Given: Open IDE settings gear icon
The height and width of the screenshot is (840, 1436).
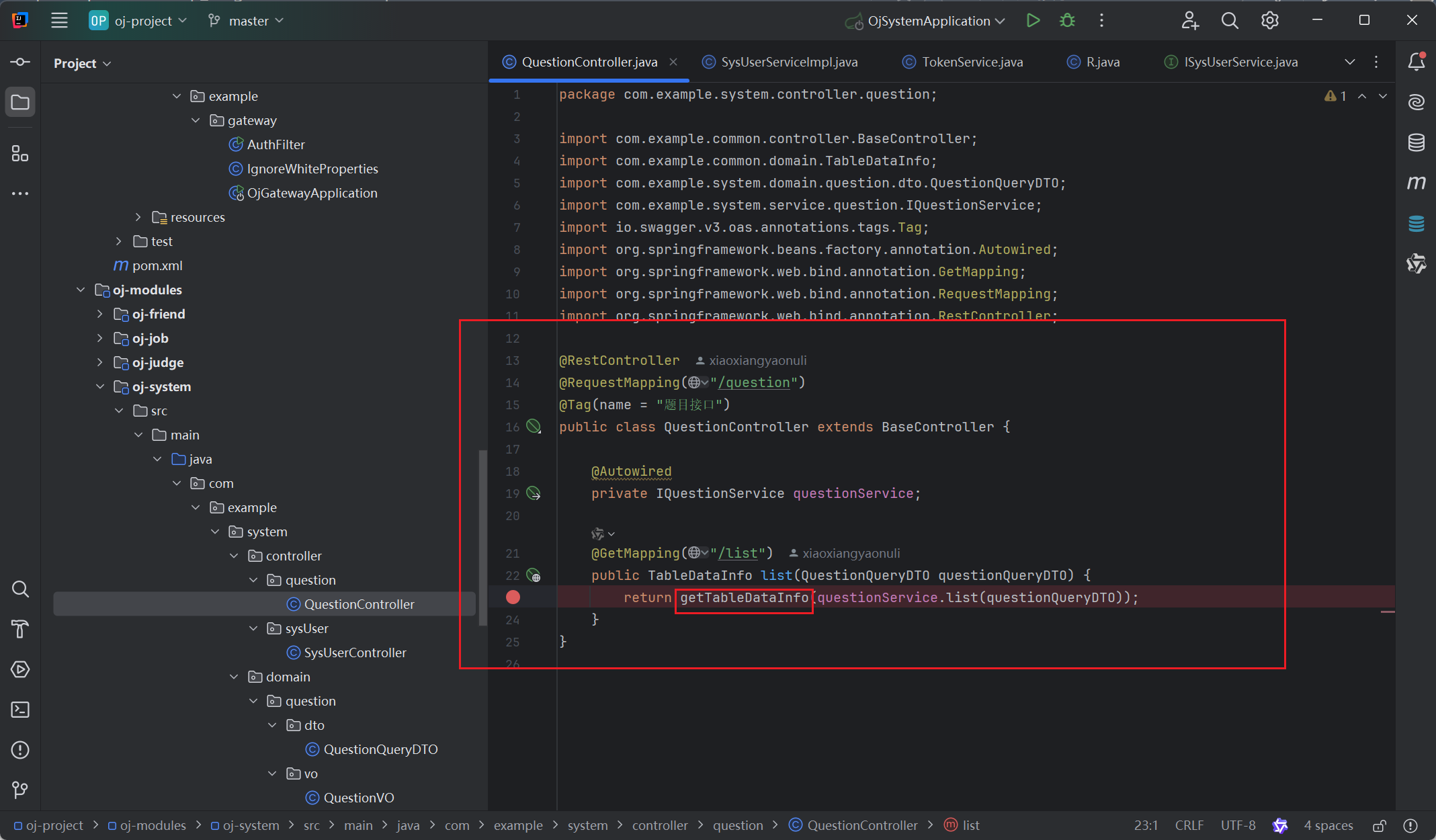Looking at the screenshot, I should [1269, 21].
